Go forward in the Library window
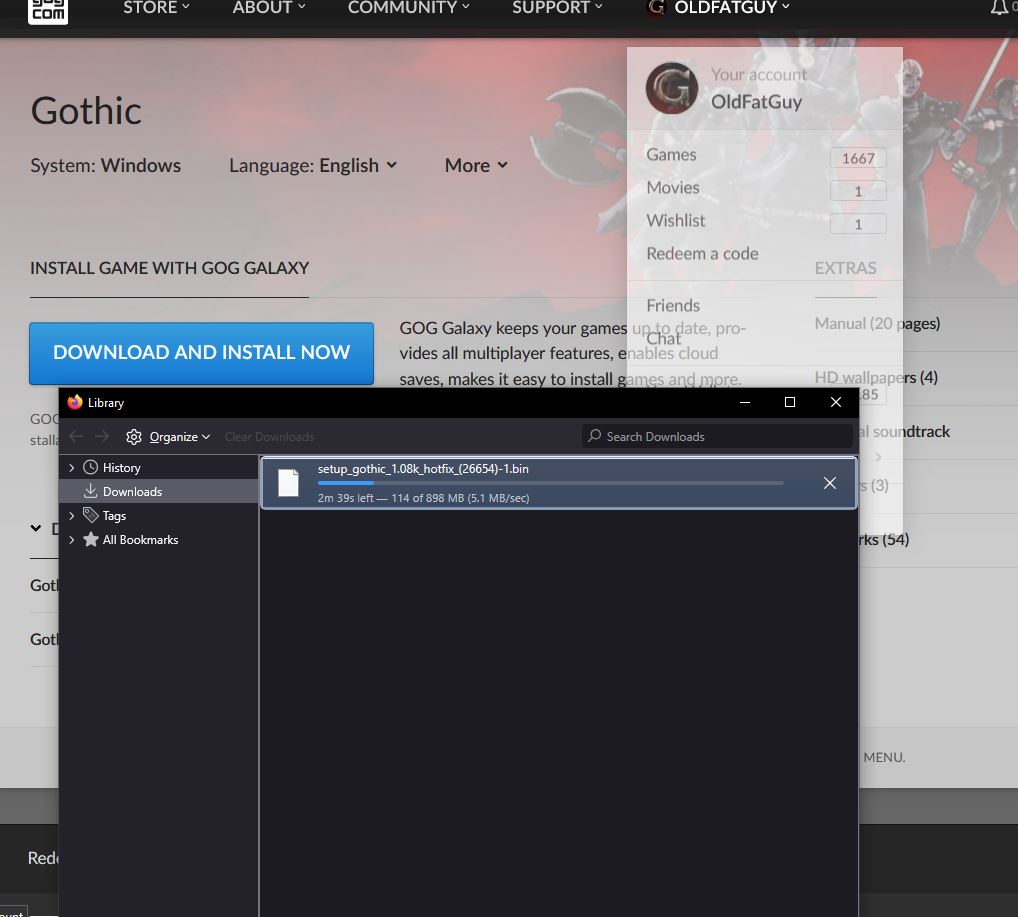1018x917 pixels. 102,436
